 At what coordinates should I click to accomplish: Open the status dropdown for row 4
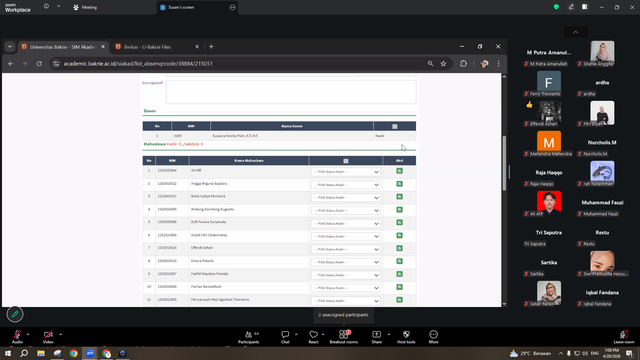point(346,211)
